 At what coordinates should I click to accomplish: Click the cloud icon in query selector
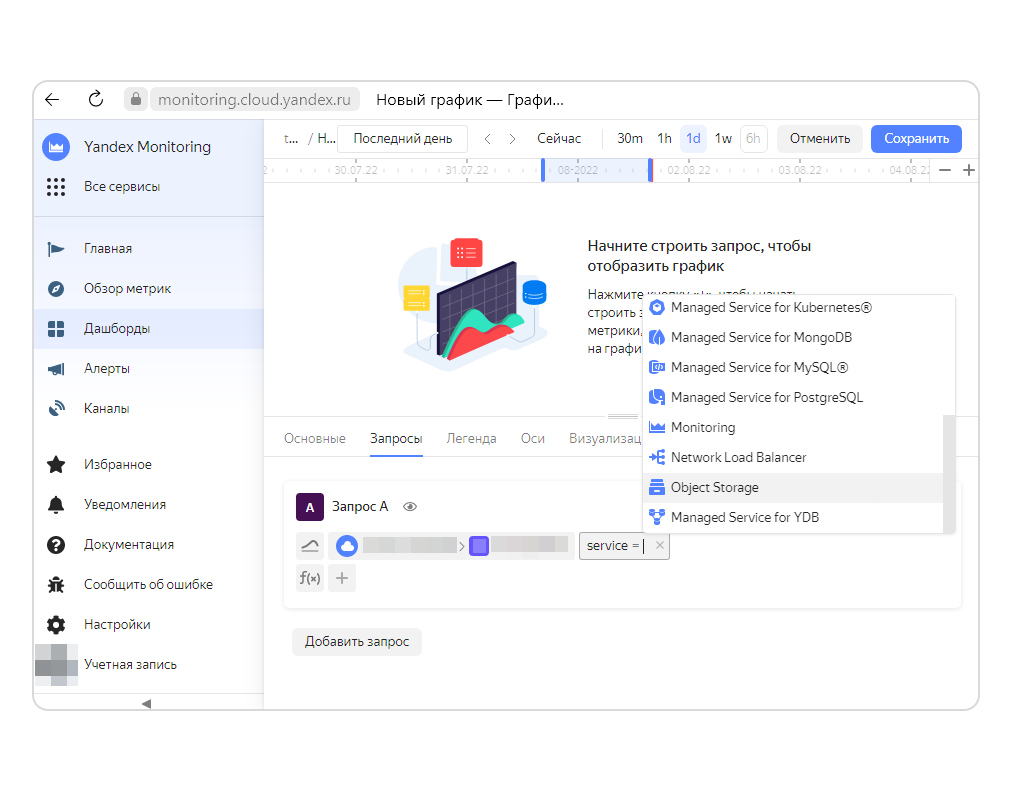347,546
